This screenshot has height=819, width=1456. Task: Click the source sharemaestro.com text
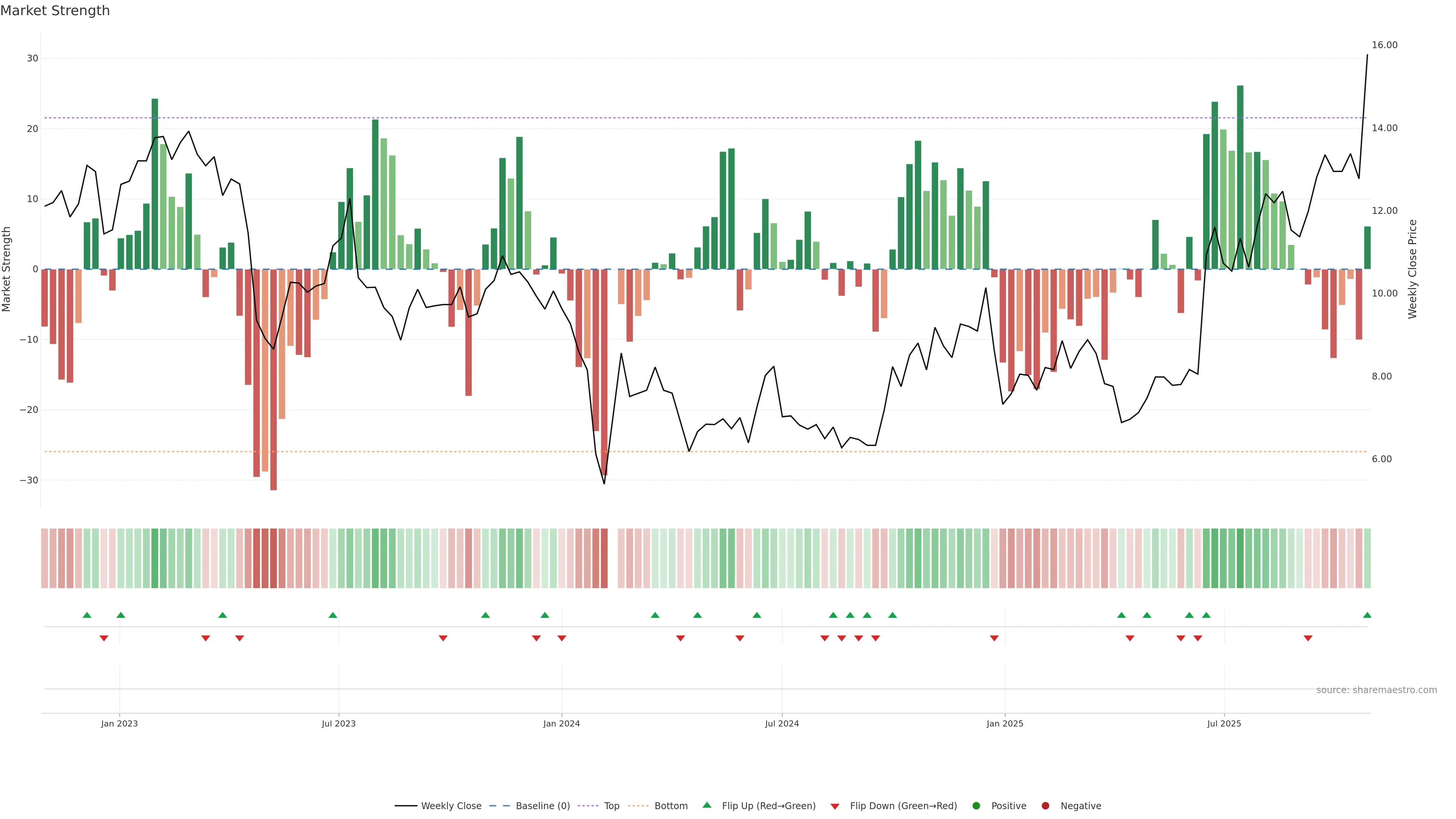[1376, 690]
